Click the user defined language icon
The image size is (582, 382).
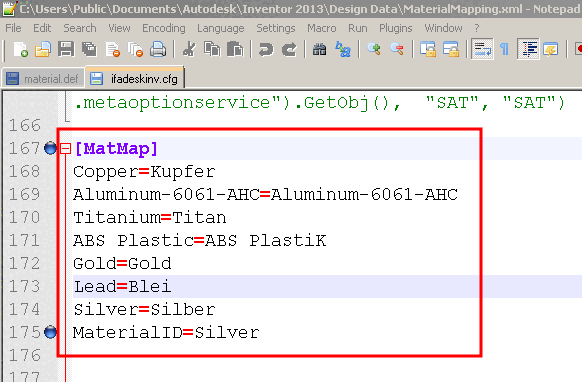click(550, 49)
